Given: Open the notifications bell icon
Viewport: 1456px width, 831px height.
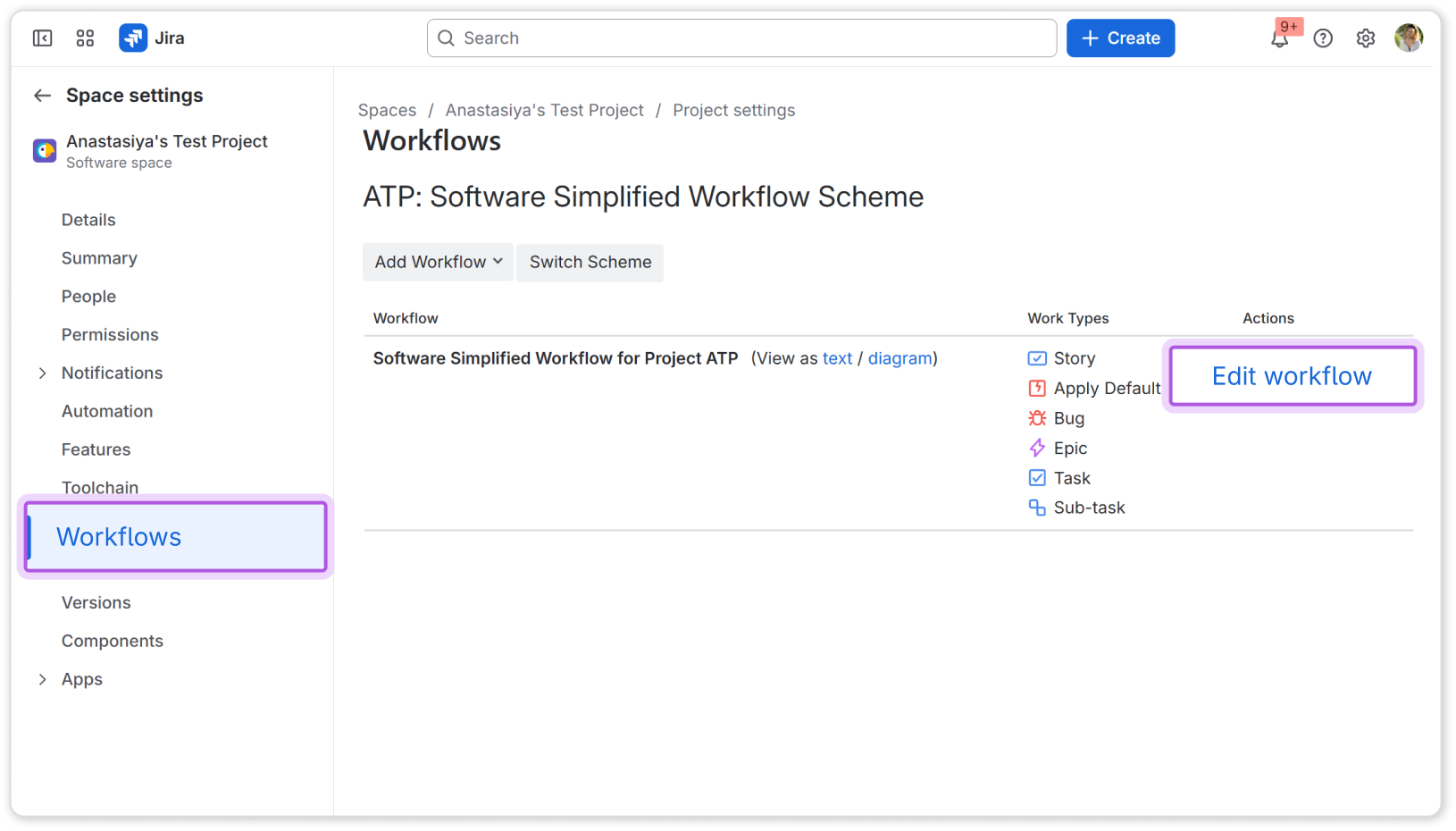Looking at the screenshot, I should tap(1280, 38).
